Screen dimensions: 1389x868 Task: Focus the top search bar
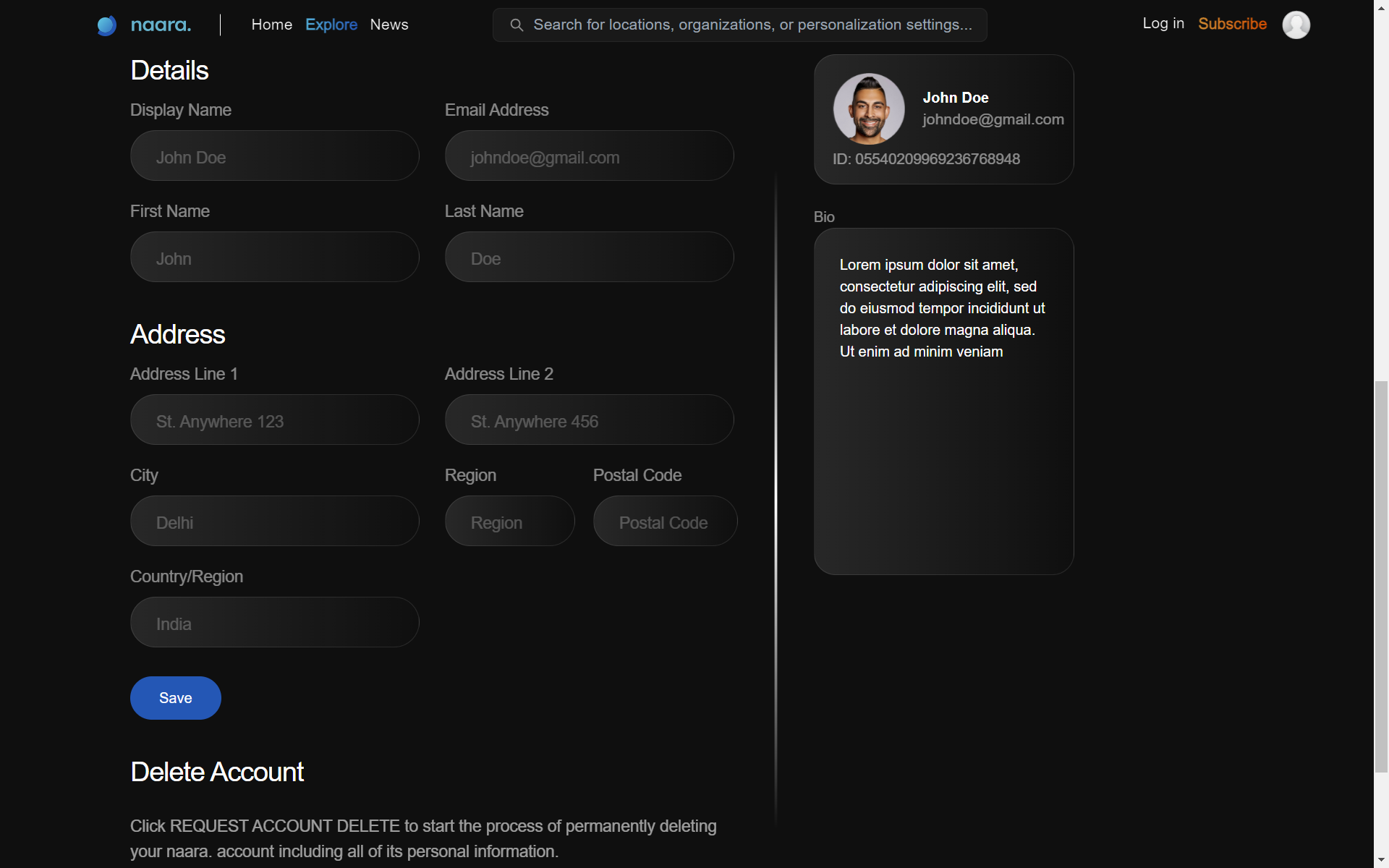[x=752, y=25]
